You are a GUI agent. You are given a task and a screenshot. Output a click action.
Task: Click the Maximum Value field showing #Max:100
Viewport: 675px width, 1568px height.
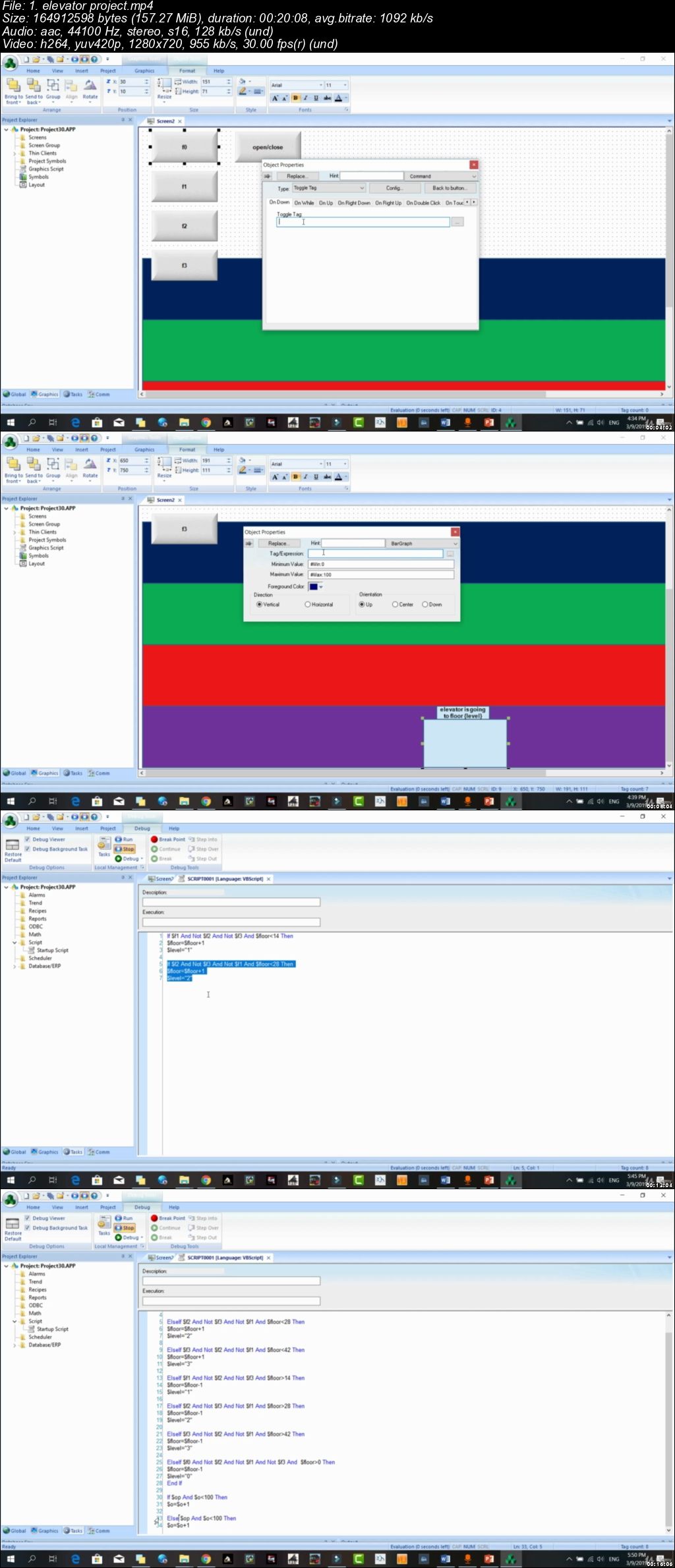[381, 574]
